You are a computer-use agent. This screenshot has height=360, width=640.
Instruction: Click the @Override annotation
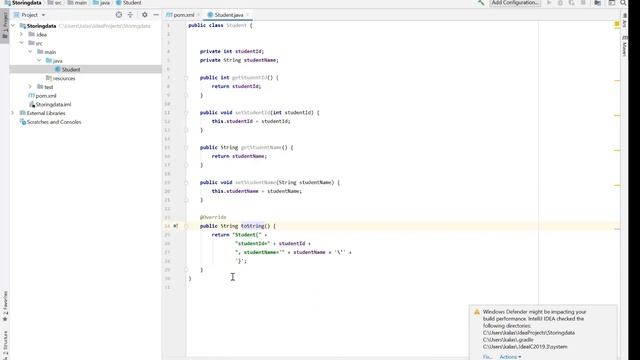(x=213, y=217)
